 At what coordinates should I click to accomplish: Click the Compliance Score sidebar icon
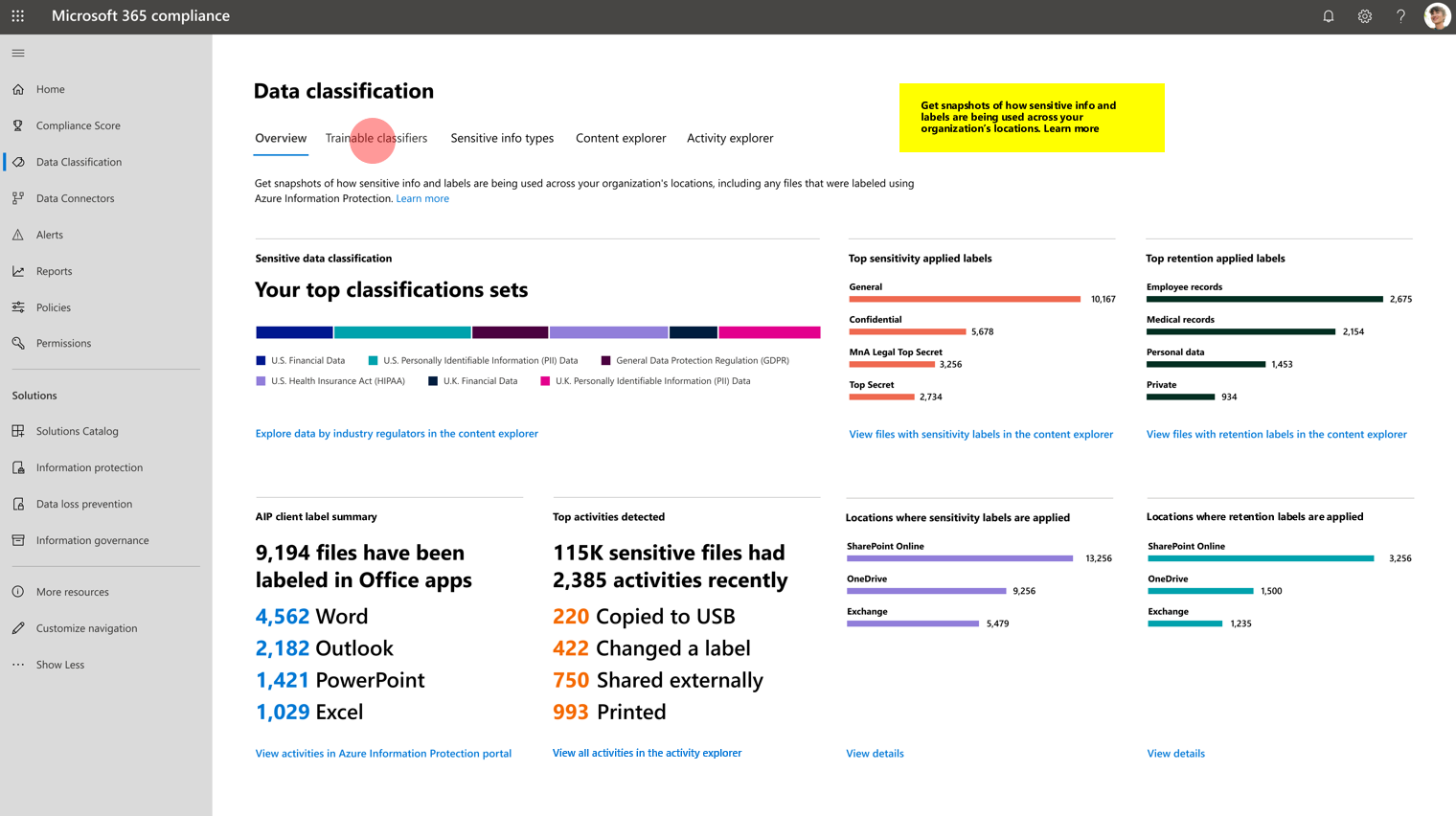point(17,125)
